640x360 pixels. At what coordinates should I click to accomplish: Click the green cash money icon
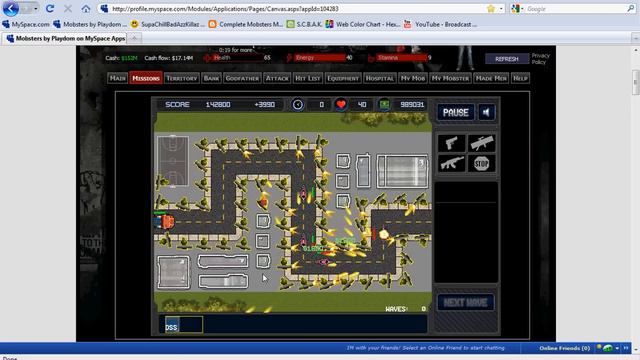tap(384, 104)
